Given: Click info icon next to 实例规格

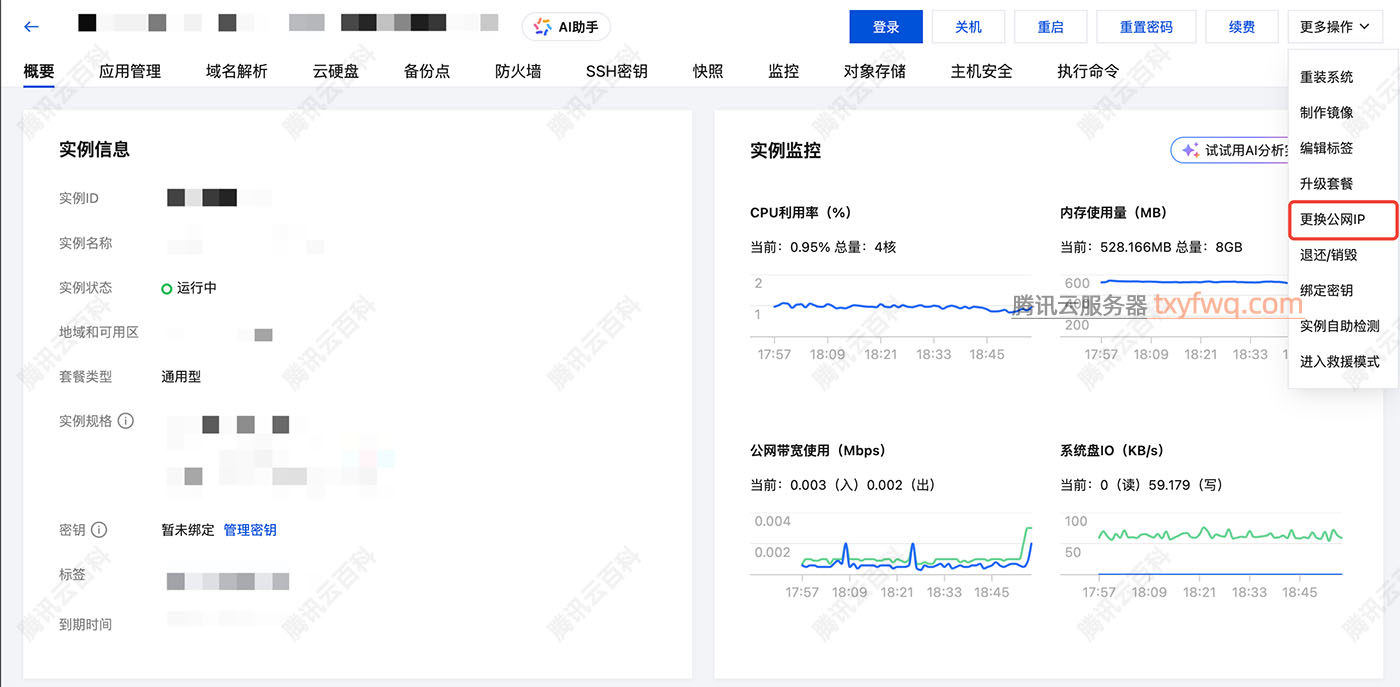Looking at the screenshot, I should pyautogui.click(x=126, y=421).
